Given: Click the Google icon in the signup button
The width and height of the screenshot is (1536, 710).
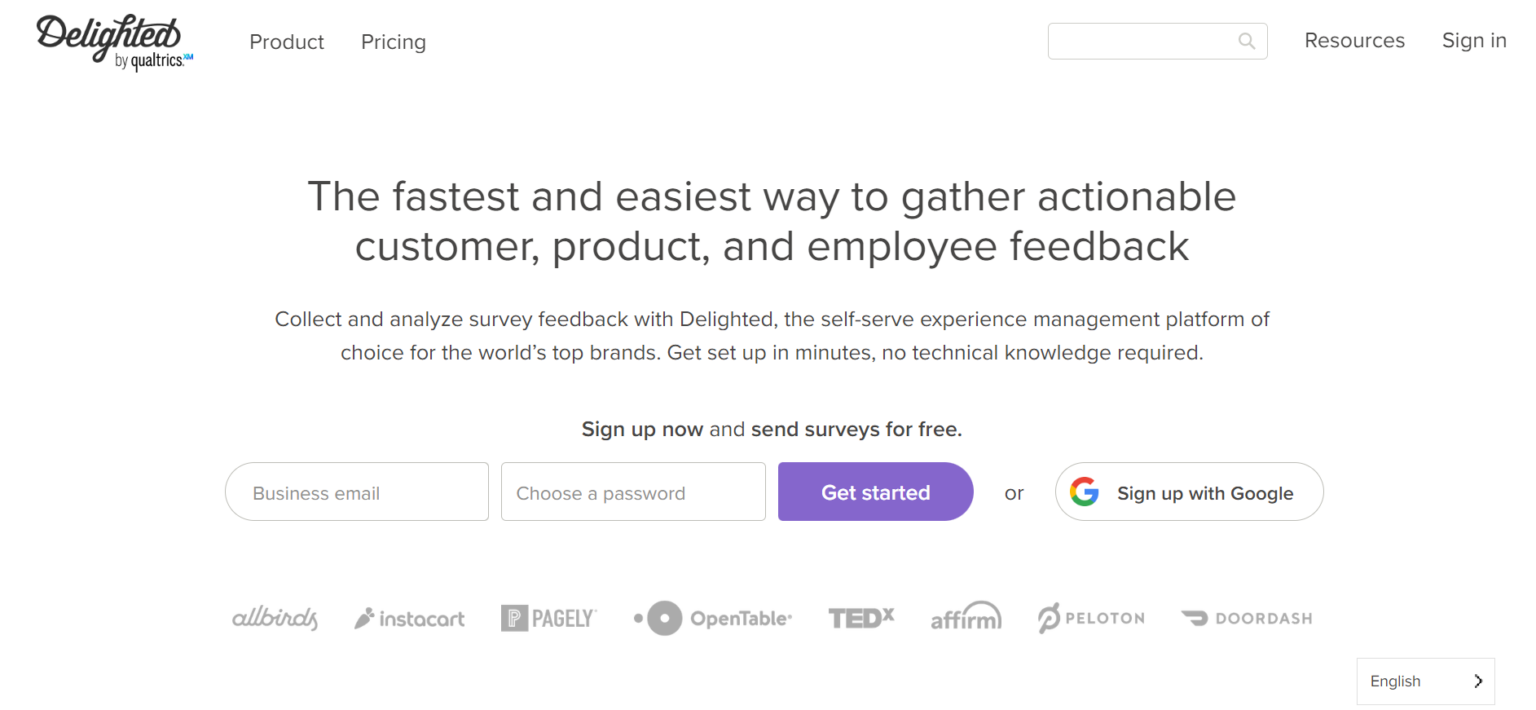Looking at the screenshot, I should click(1085, 492).
